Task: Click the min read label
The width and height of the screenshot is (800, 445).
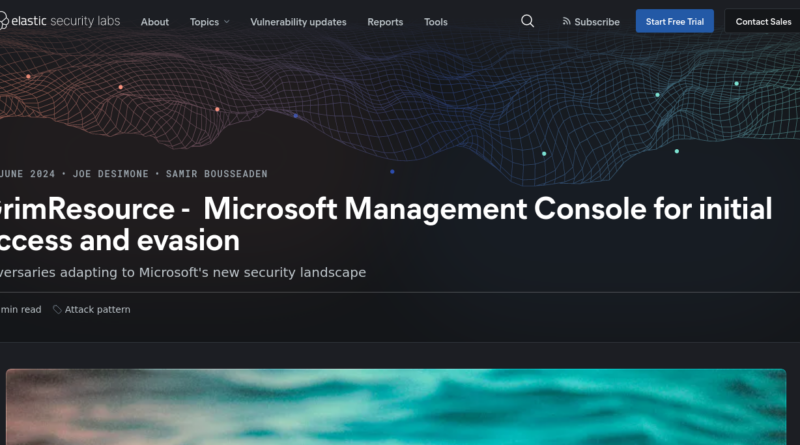Action: (21, 310)
